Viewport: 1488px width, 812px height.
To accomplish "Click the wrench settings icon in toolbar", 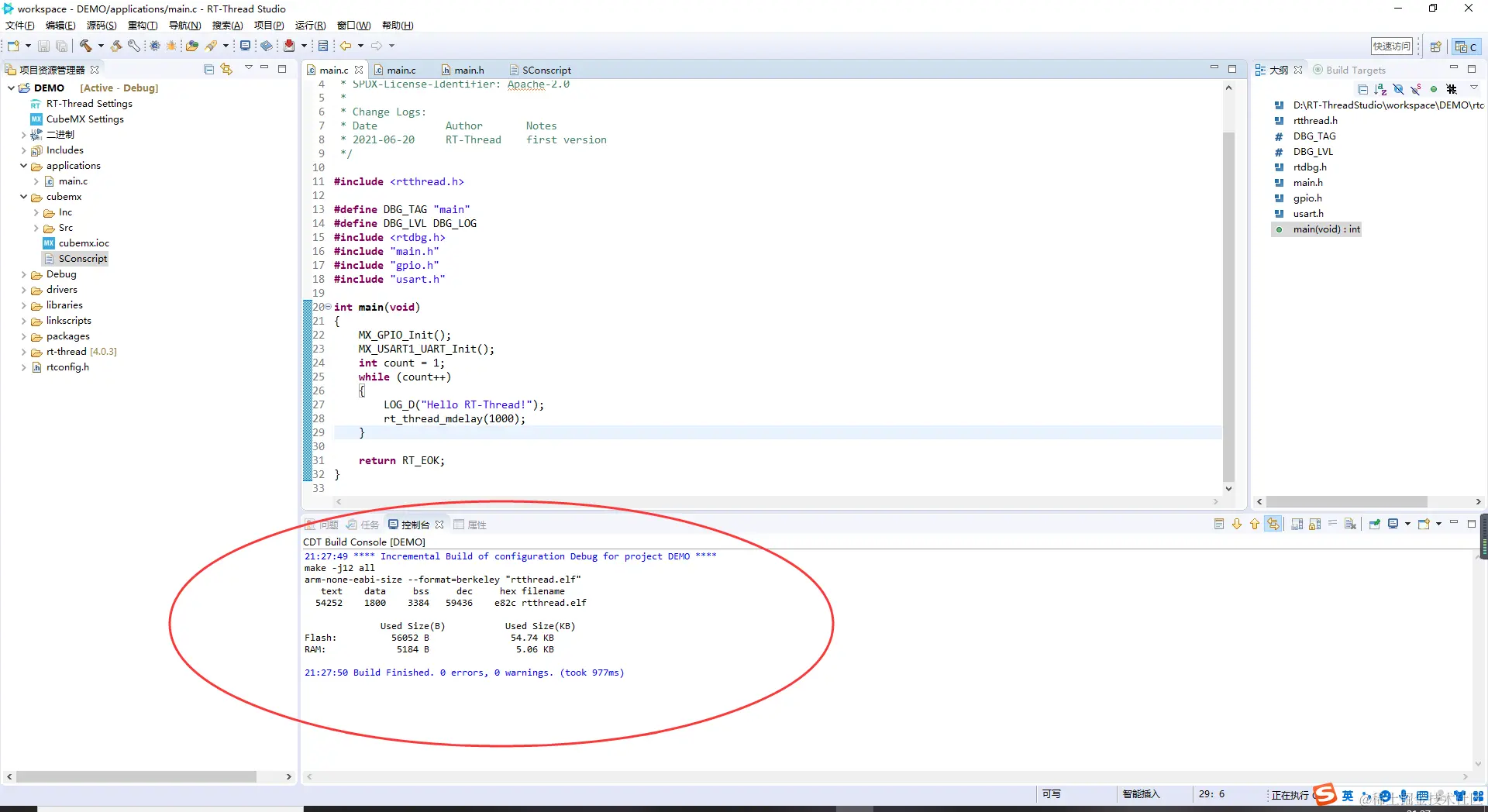I will [x=134, y=46].
